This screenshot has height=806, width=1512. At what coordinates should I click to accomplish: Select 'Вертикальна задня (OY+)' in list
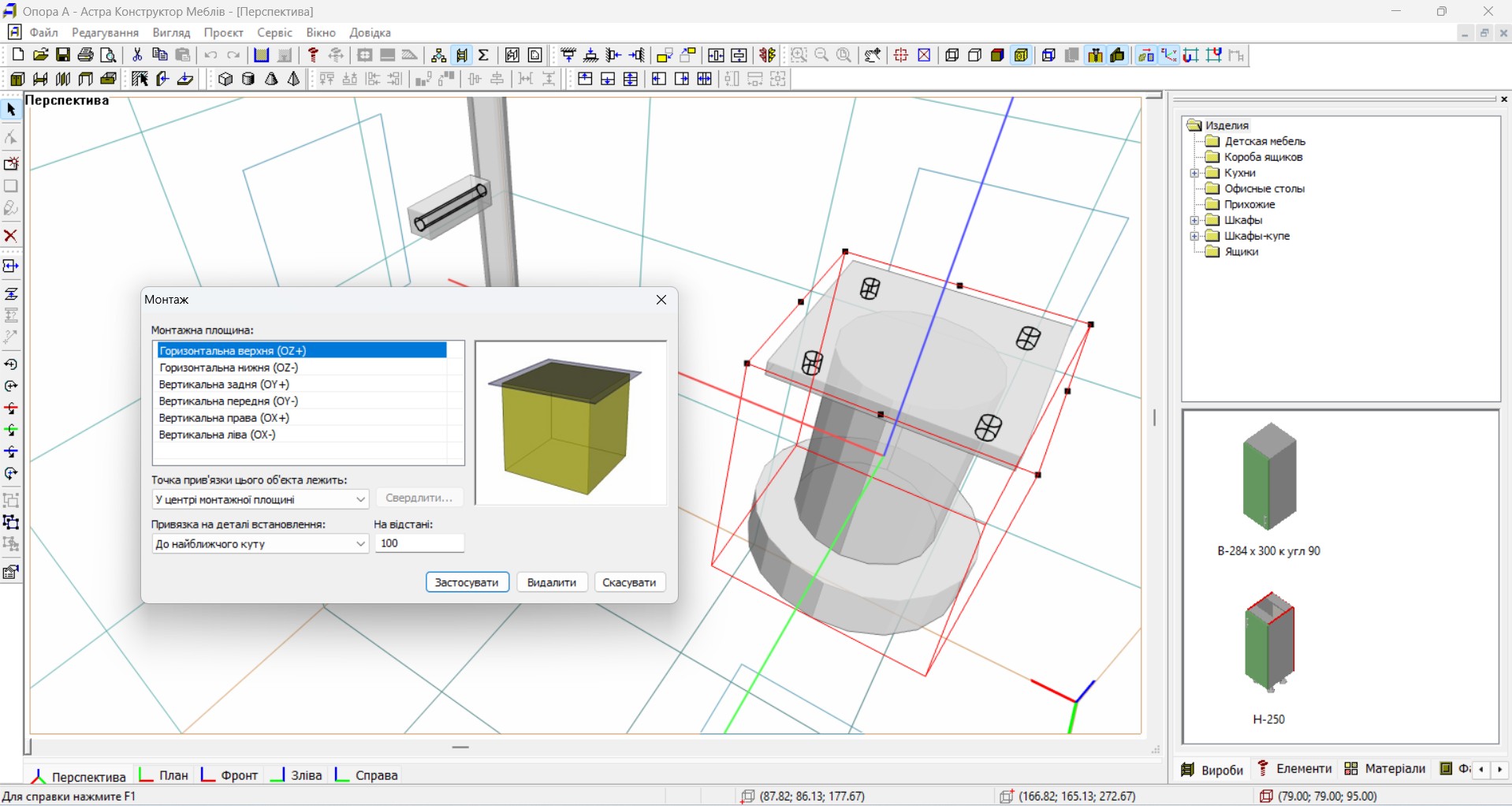[224, 384]
